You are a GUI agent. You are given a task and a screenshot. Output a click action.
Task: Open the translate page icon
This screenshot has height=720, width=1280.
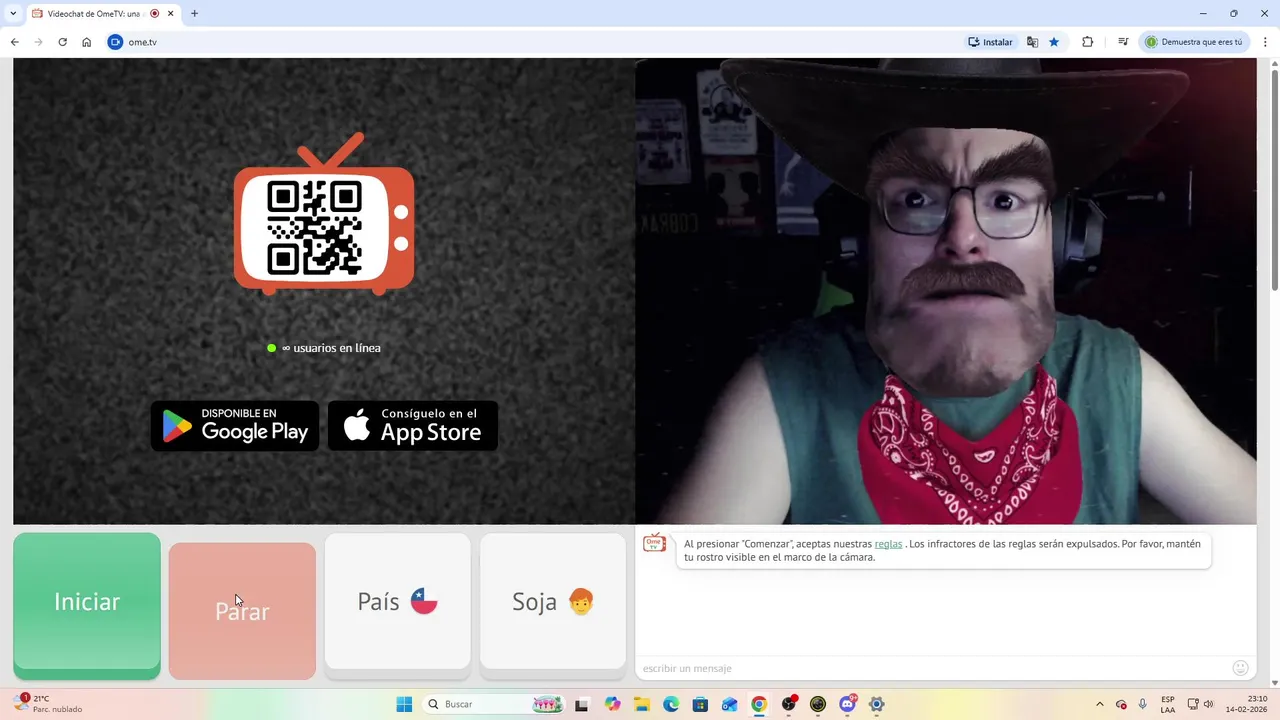coord(1032,42)
